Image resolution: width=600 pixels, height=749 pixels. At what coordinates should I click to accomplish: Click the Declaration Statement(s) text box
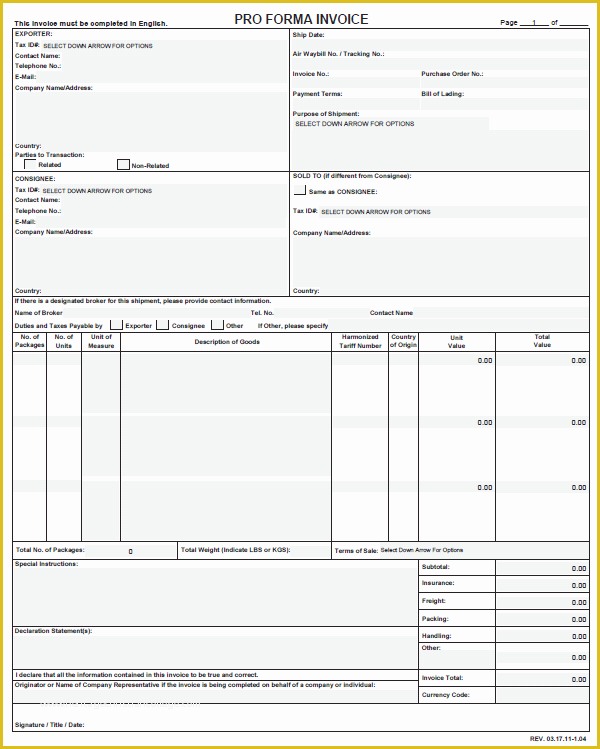[215, 652]
